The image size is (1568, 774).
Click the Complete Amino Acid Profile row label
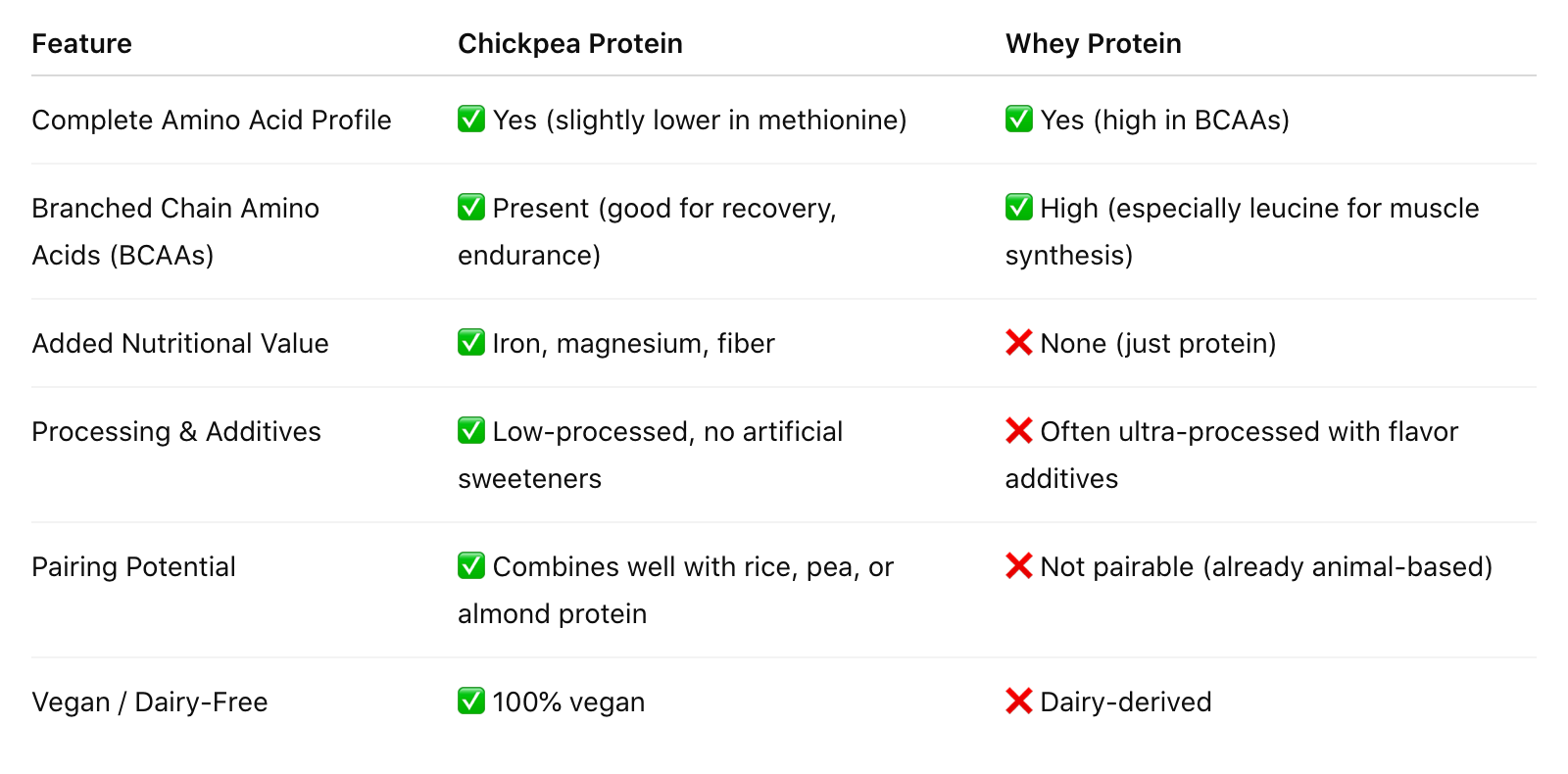tap(212, 121)
